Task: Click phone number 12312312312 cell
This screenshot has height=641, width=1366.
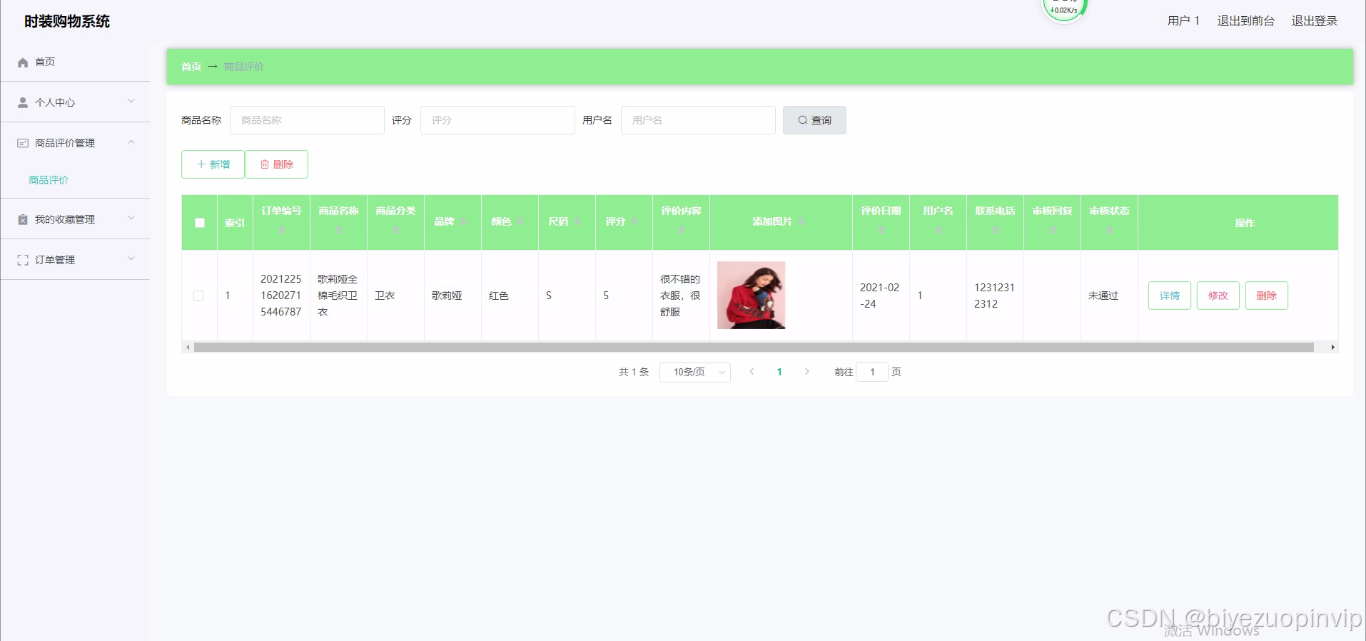Action: 994,295
